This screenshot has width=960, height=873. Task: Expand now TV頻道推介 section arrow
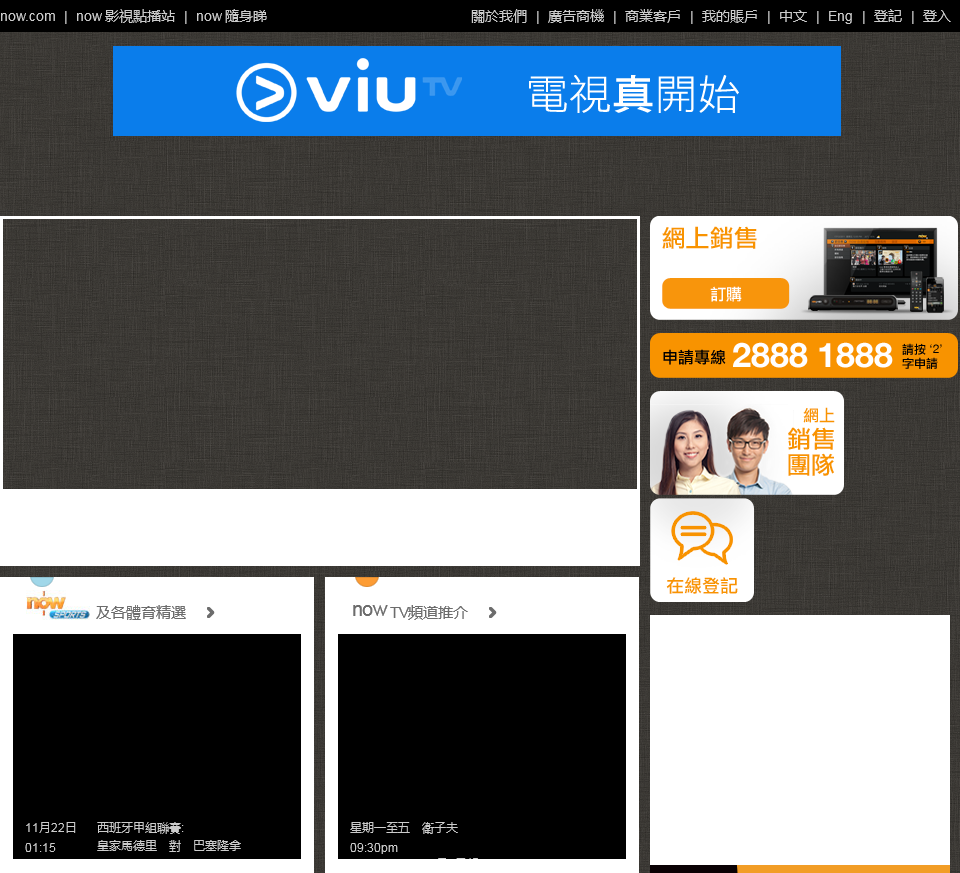click(x=492, y=612)
